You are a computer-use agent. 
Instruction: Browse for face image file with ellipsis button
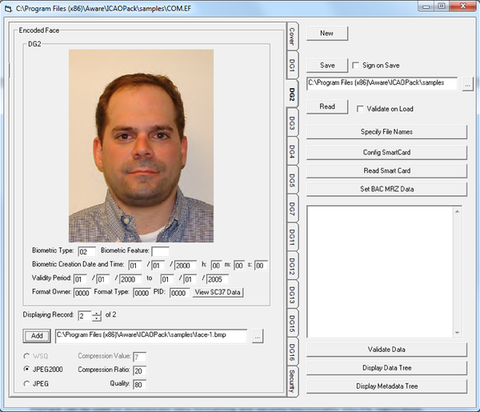click(x=257, y=336)
